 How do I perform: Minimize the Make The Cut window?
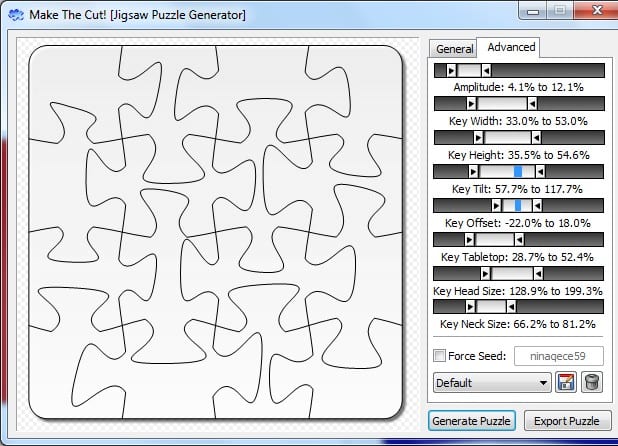(x=532, y=11)
